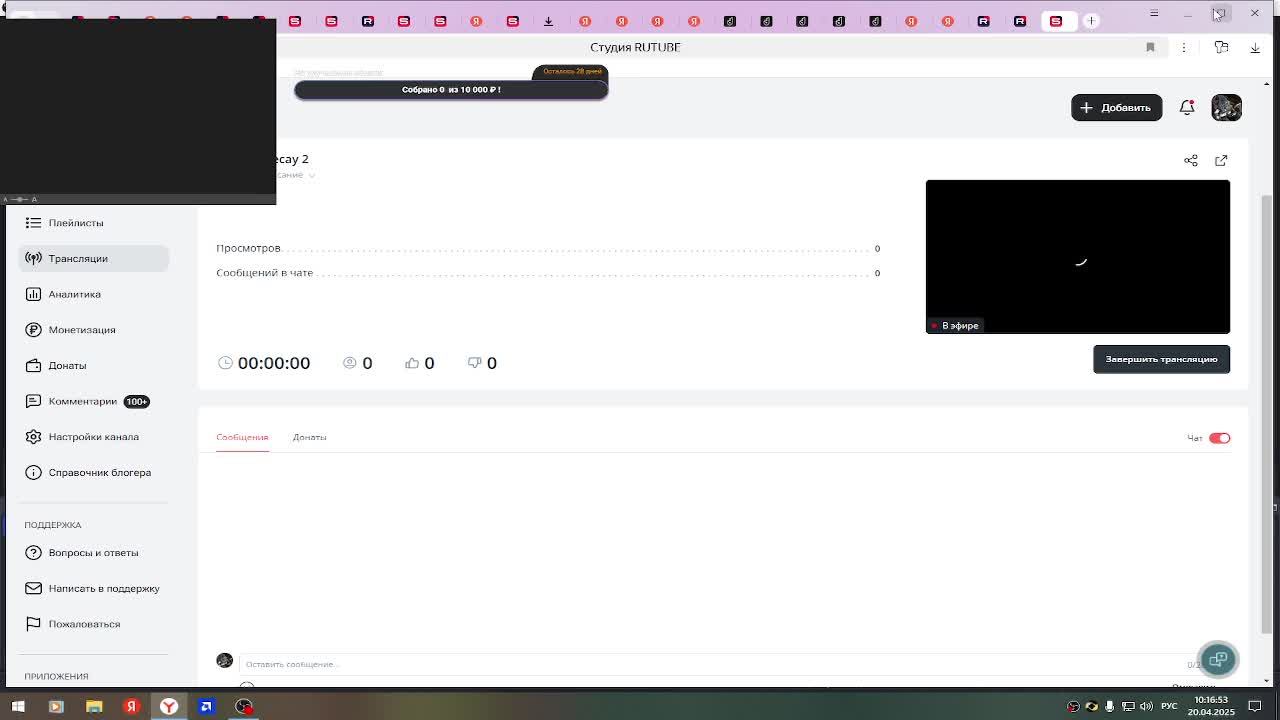
Task: Open the notifications bell
Action: tap(1186, 107)
